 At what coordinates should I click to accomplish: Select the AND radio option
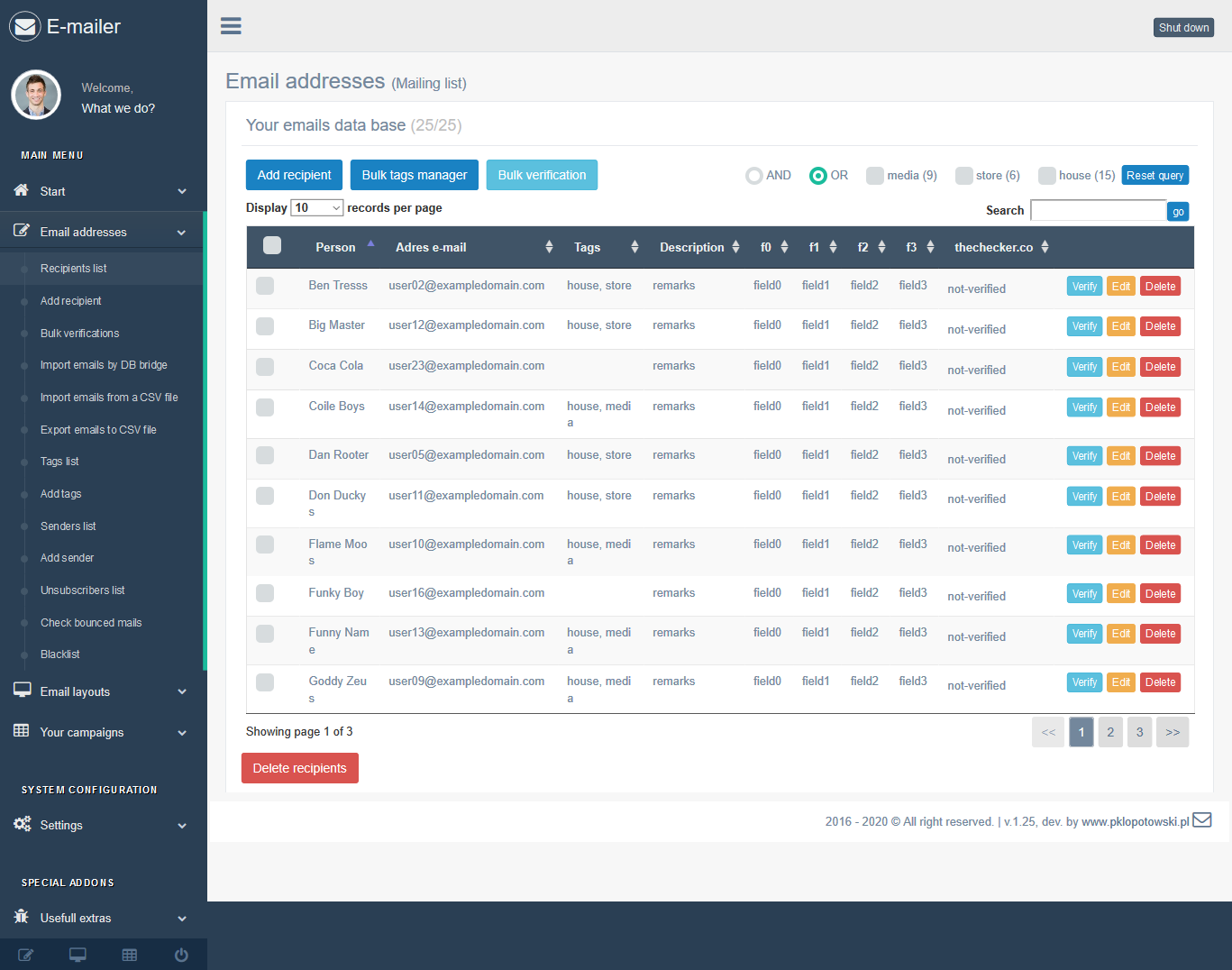[x=754, y=176]
